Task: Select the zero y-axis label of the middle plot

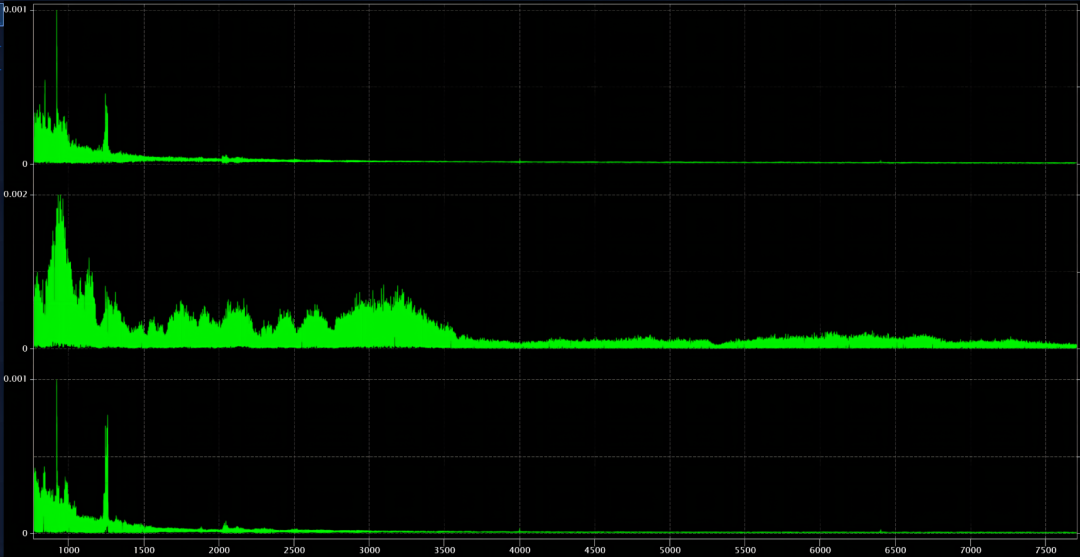Action: click(x=25, y=348)
